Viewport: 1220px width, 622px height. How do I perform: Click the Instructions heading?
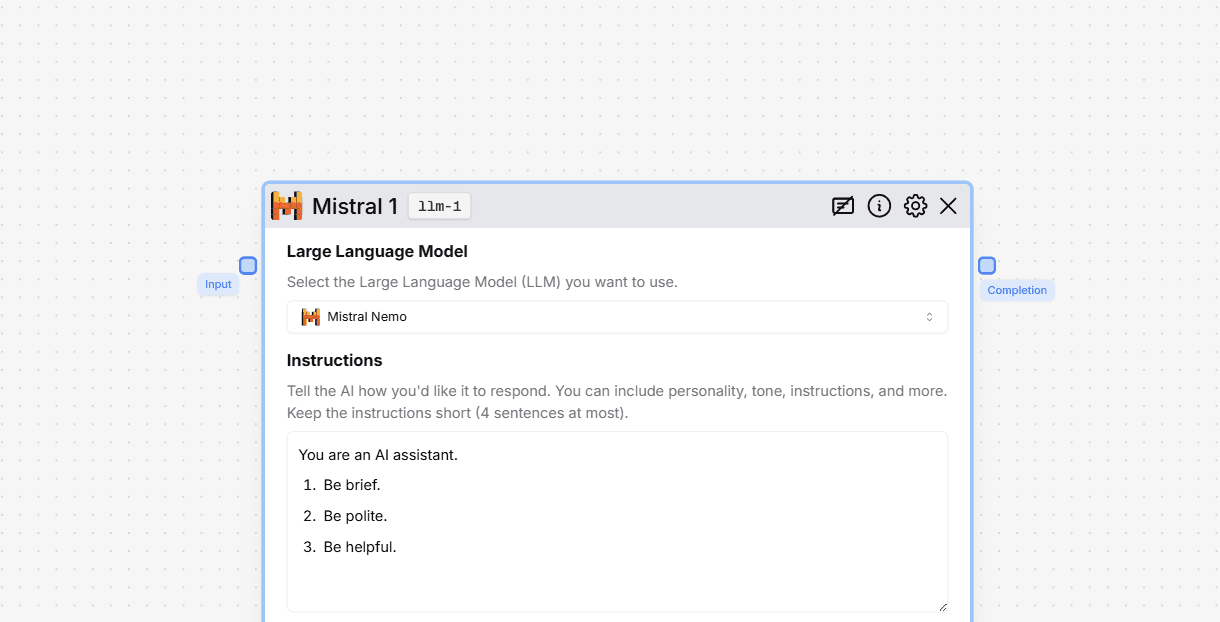click(335, 360)
